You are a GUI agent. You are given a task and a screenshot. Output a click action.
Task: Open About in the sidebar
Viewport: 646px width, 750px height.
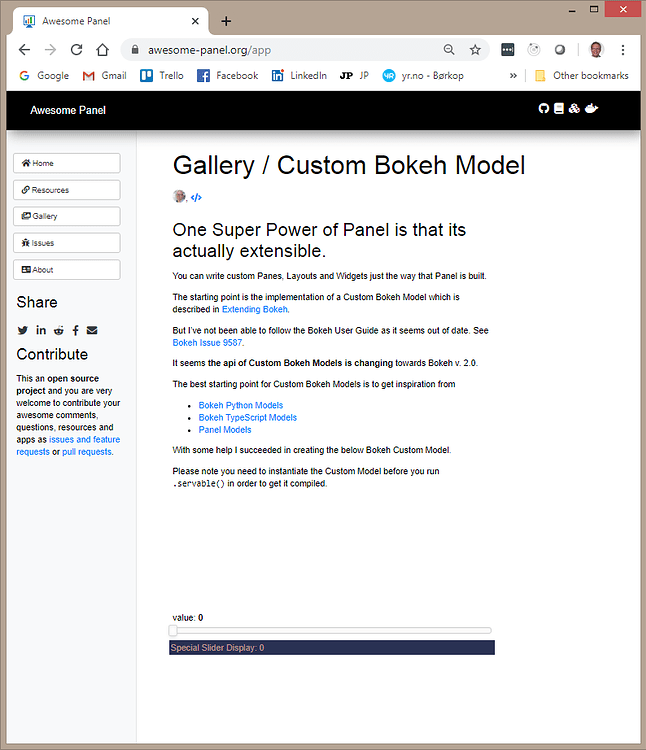pos(67,270)
